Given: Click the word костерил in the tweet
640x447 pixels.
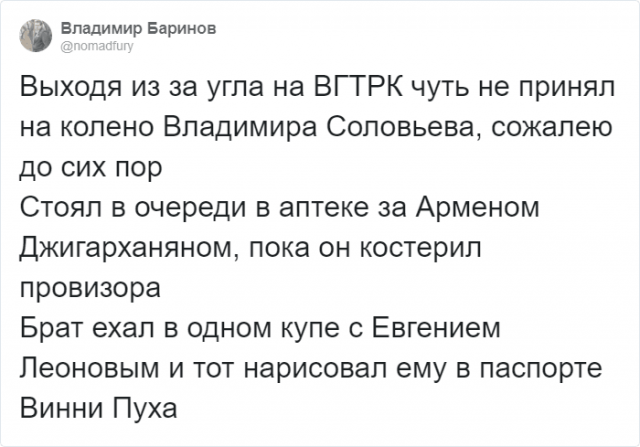Looking at the screenshot, I should 420,248.
